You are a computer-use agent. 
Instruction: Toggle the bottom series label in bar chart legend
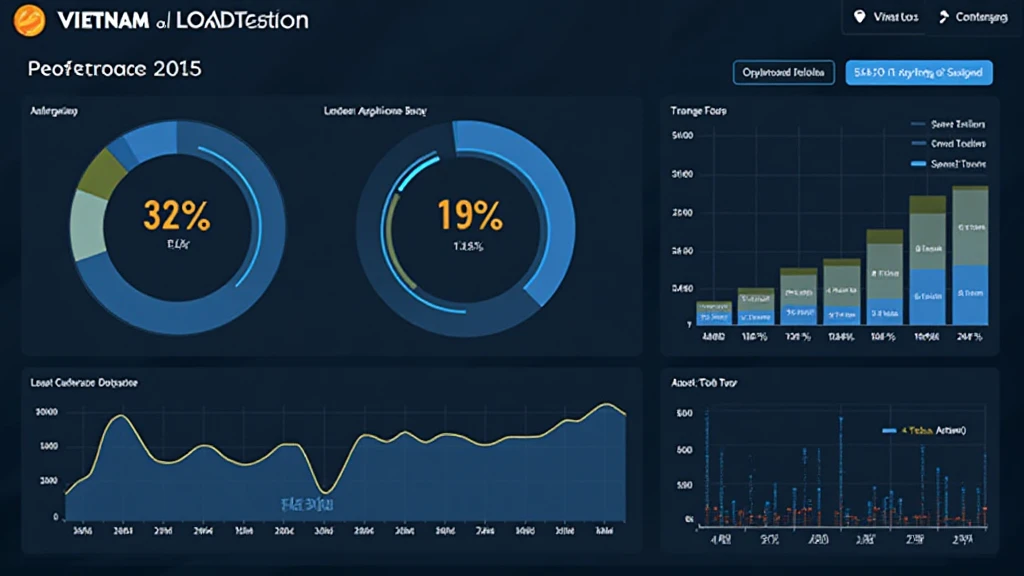click(957, 162)
